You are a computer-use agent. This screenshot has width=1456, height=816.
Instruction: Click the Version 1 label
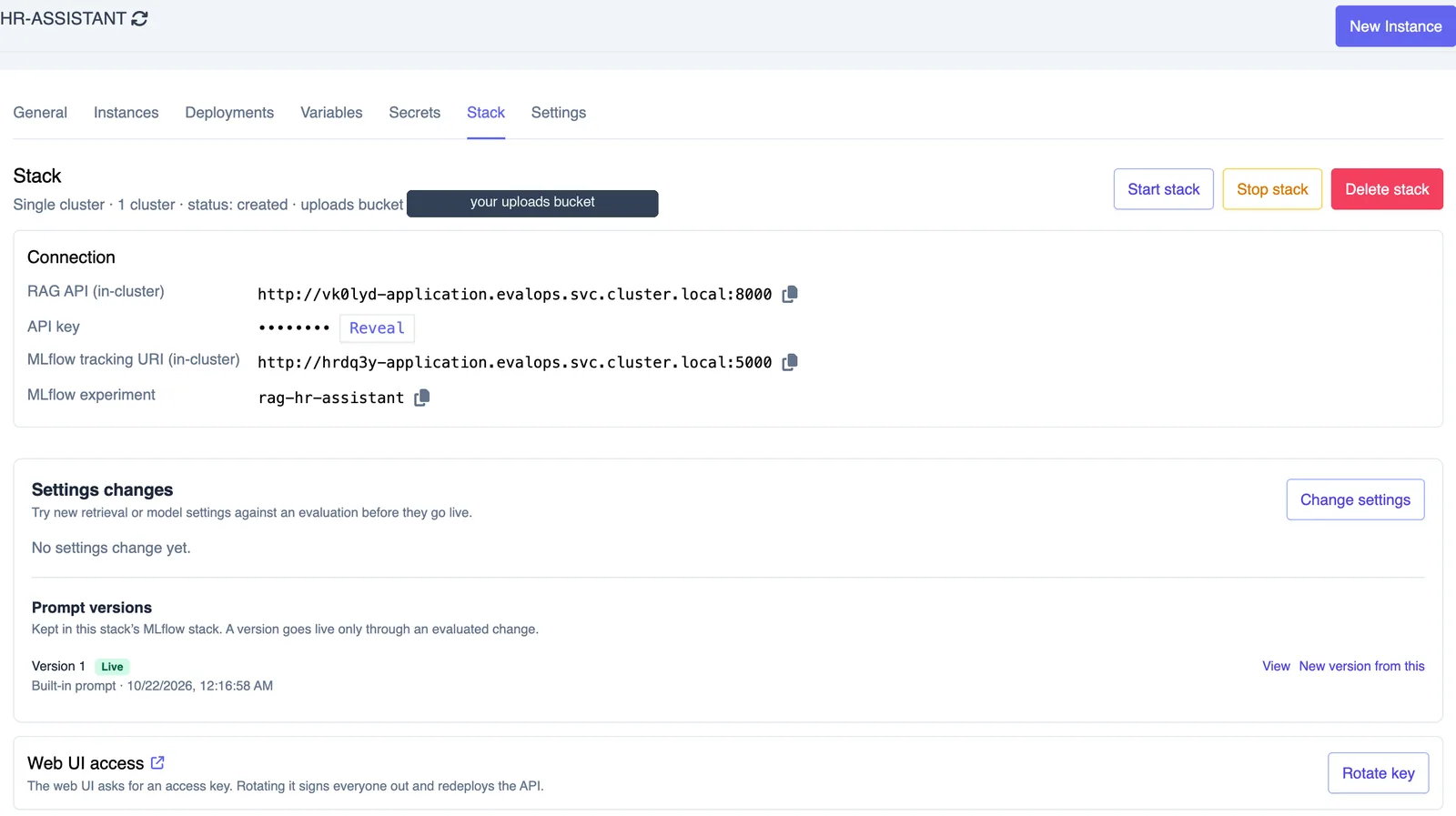click(58, 667)
